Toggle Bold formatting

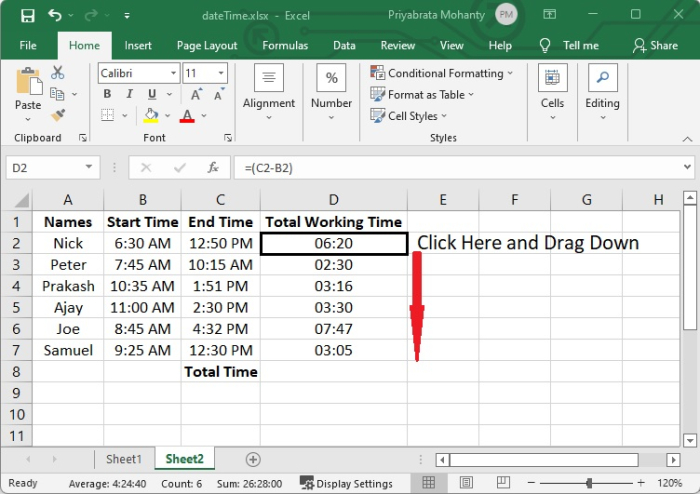coord(107,94)
